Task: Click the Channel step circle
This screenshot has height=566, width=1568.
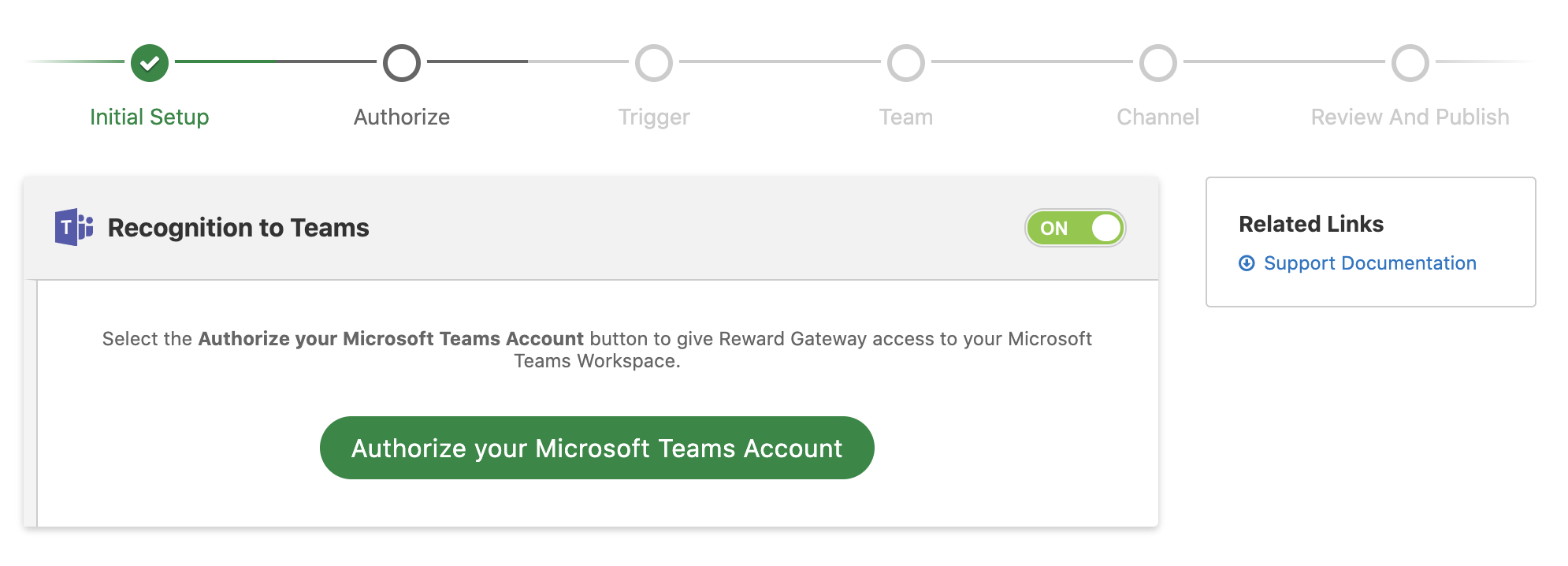Action: [x=1158, y=63]
